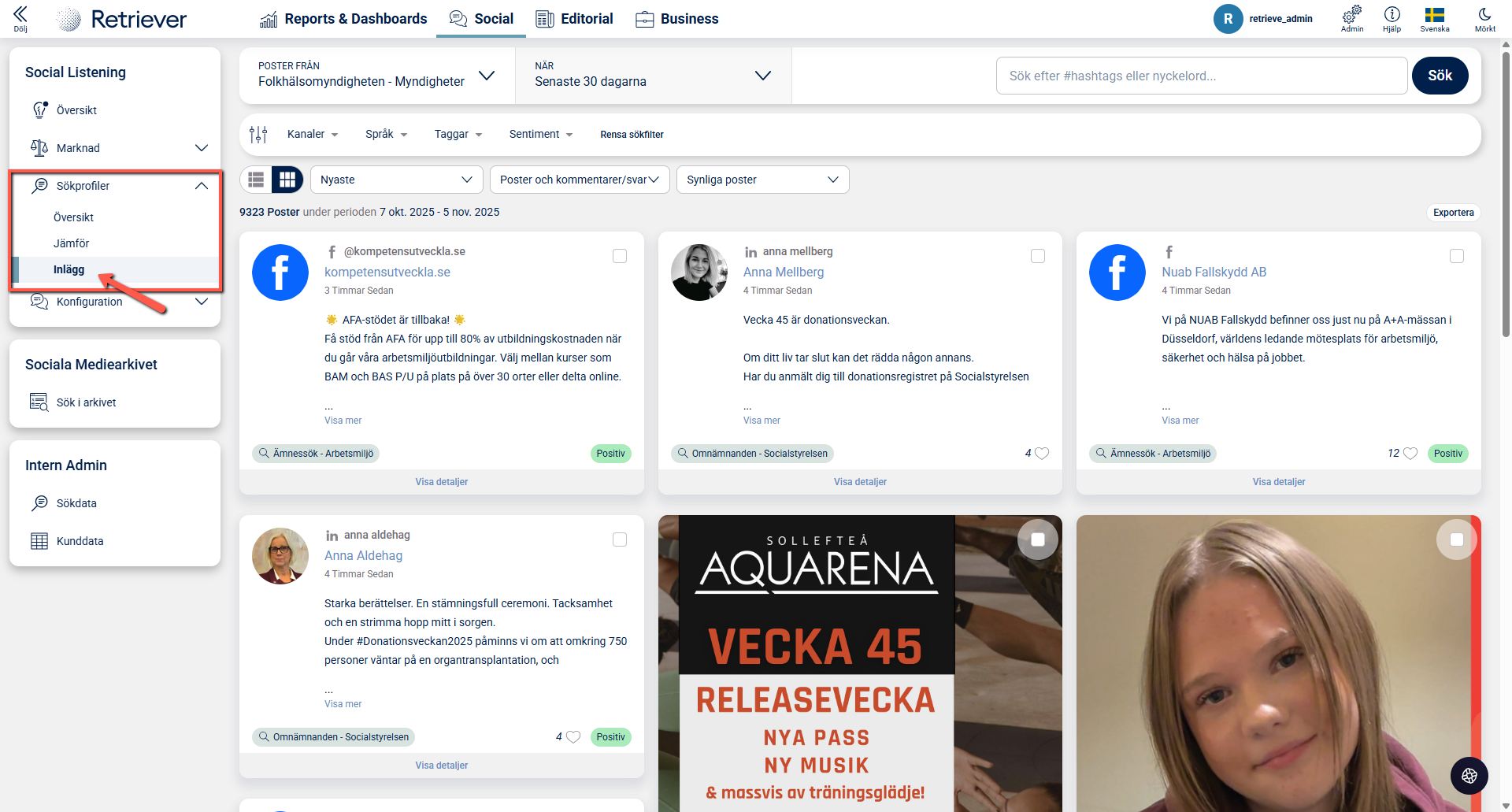Click Sök i arkivet archive icon
Screen dimensions: 1512x812
[x=39, y=402]
